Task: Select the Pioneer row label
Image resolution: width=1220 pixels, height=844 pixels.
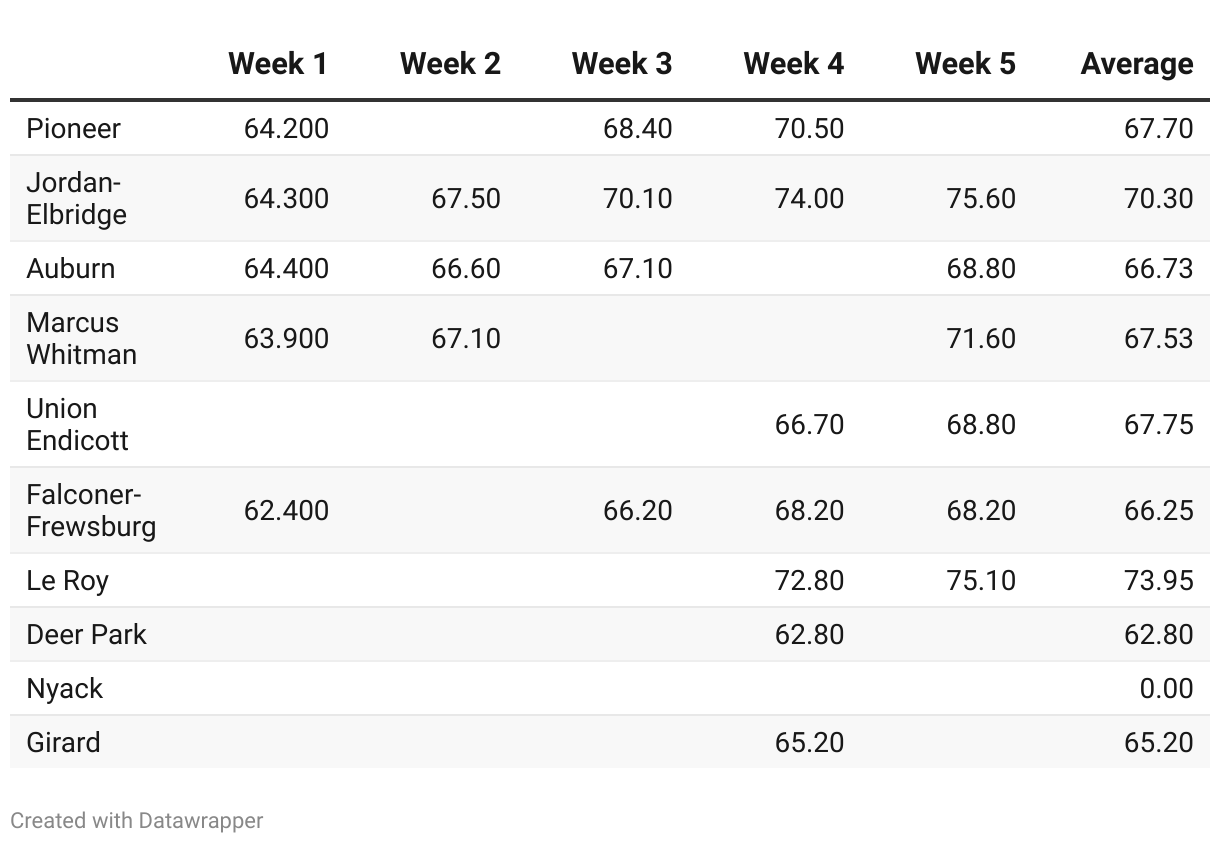Action: tap(73, 129)
